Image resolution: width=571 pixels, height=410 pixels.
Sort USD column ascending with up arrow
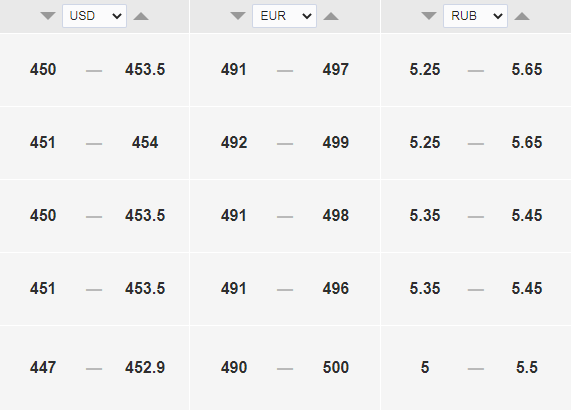[141, 16]
